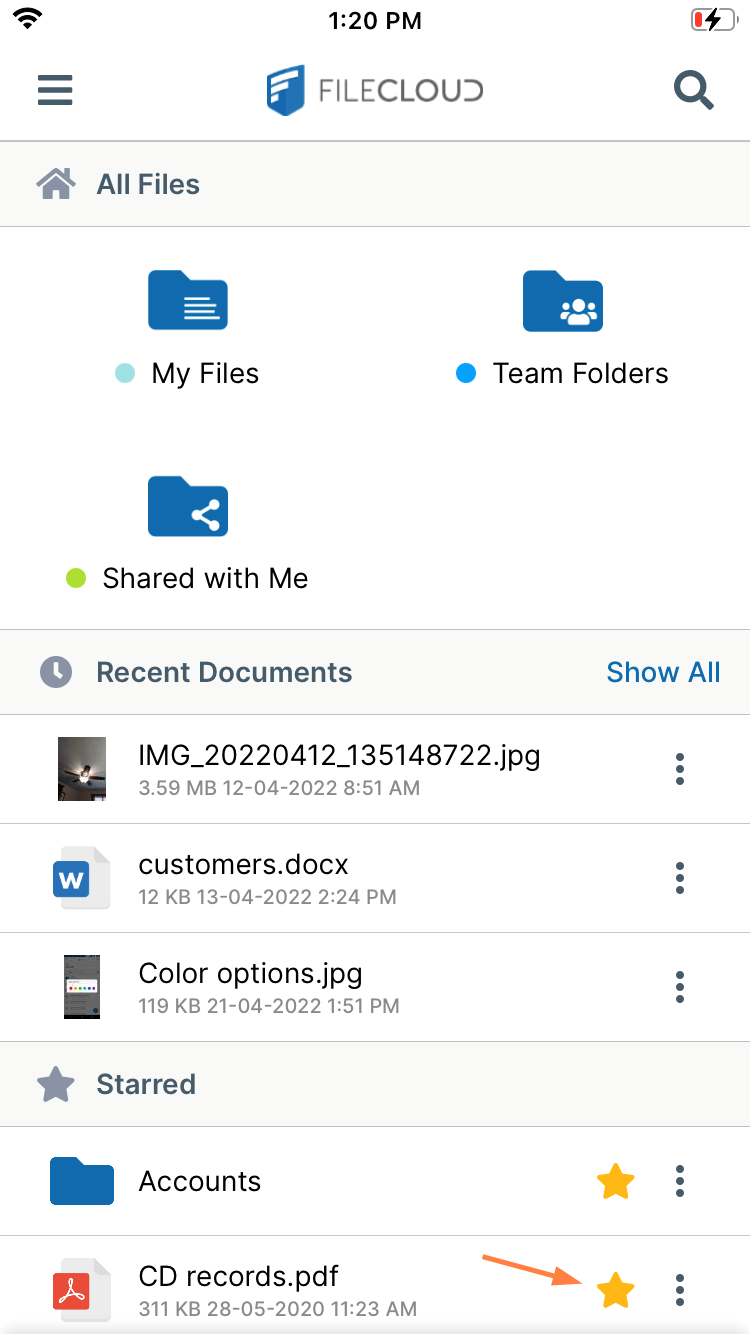
Task: Open options menu for IMG_20220412_135148722.jpg
Action: 680,769
